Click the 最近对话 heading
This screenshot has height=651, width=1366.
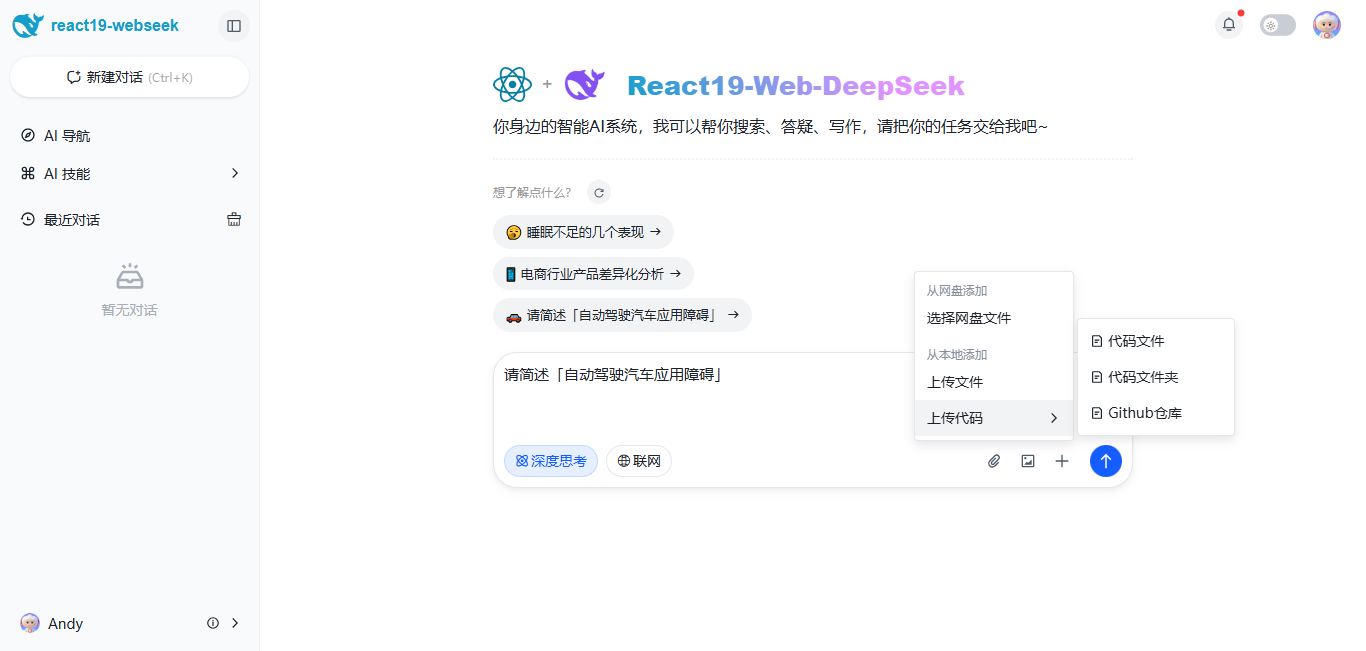click(72, 220)
